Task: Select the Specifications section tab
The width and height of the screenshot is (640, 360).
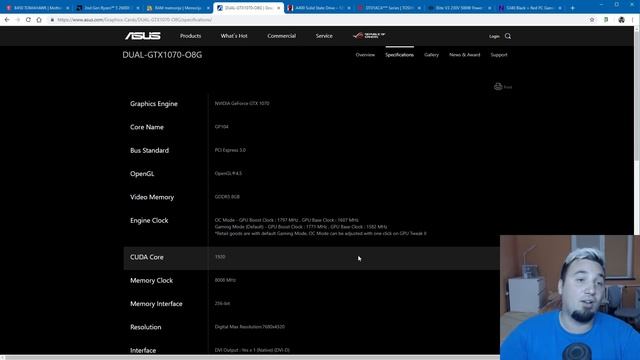Action: click(400, 55)
